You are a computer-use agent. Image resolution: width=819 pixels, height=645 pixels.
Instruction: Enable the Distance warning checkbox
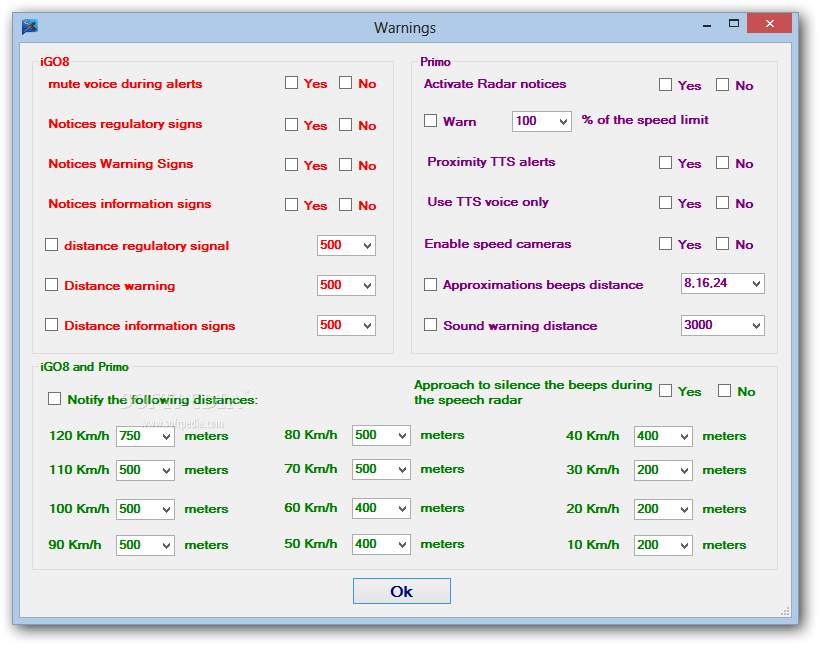point(51,285)
